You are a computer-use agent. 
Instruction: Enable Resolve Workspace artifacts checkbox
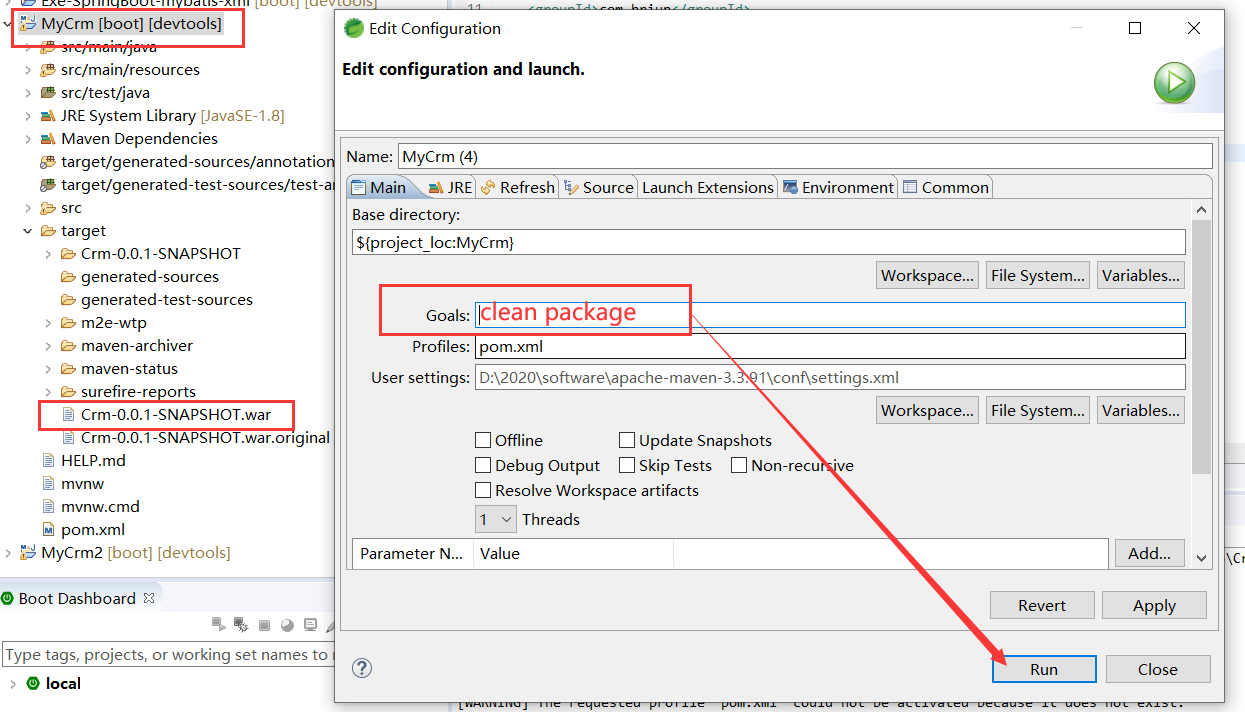[x=483, y=490]
